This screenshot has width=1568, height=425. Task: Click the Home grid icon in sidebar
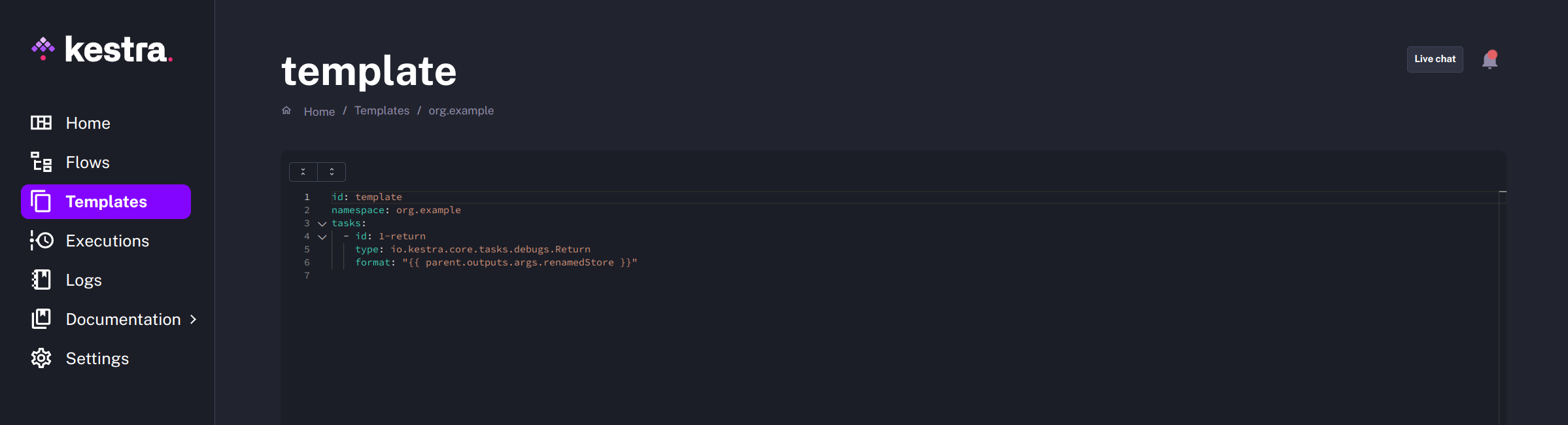pos(41,123)
